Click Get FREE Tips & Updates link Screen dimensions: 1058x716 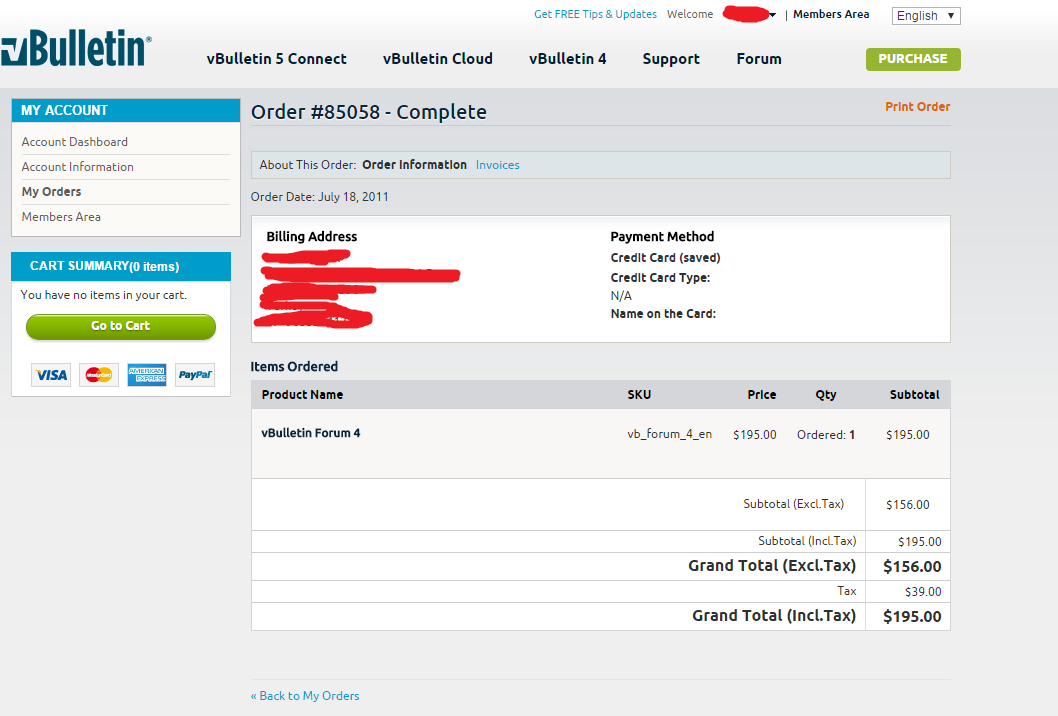[595, 14]
